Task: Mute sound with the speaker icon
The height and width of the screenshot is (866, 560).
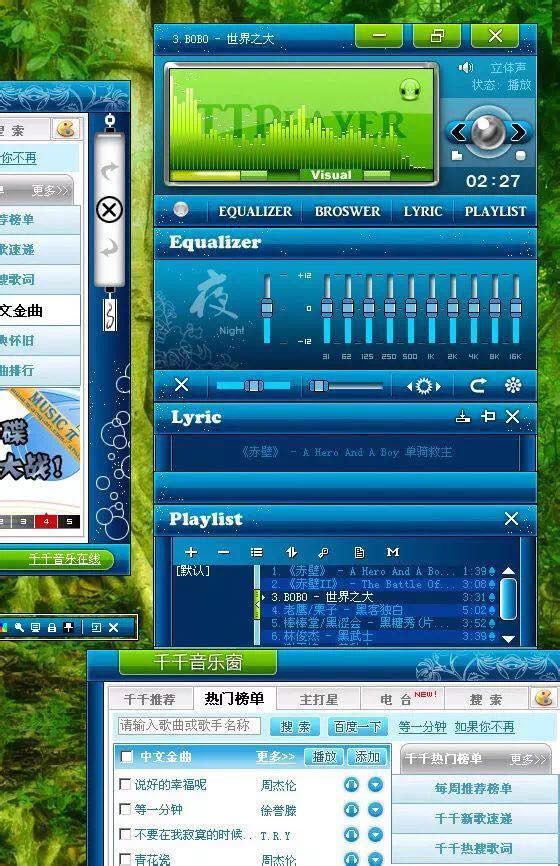Action: (x=465, y=67)
